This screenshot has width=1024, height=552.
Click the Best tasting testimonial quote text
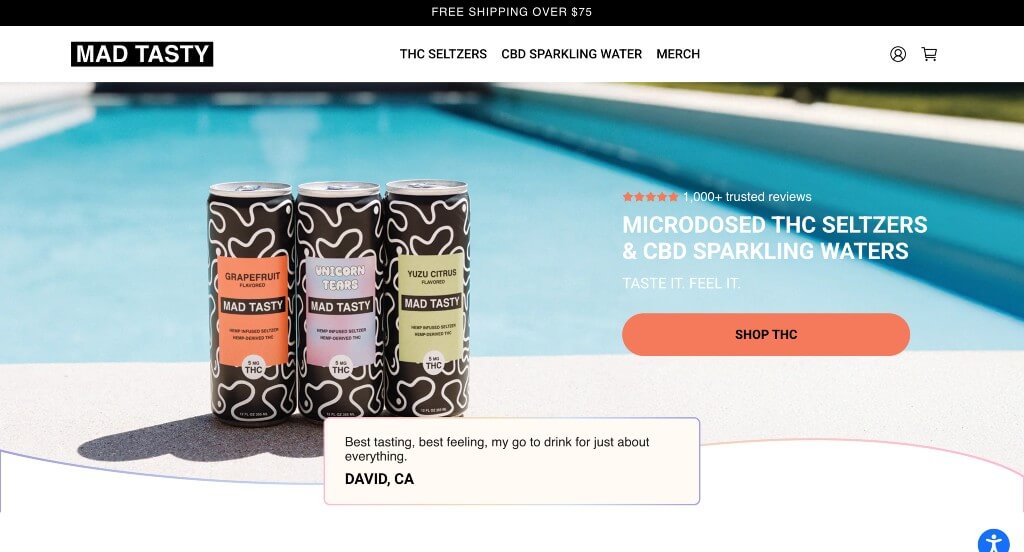[x=497, y=449]
